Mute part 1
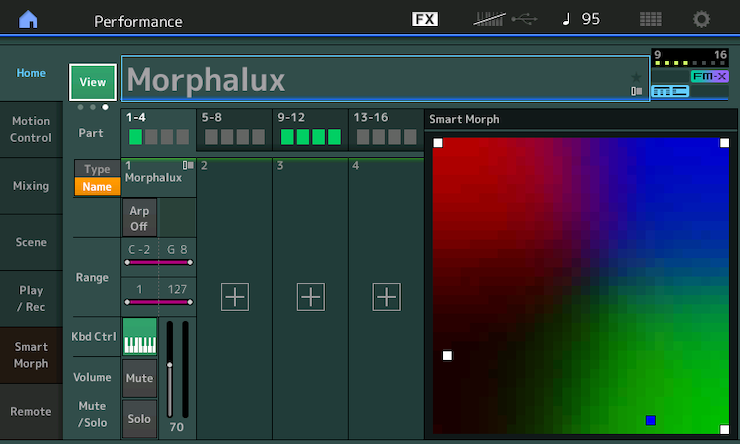This screenshot has height=444, width=740. (x=140, y=378)
